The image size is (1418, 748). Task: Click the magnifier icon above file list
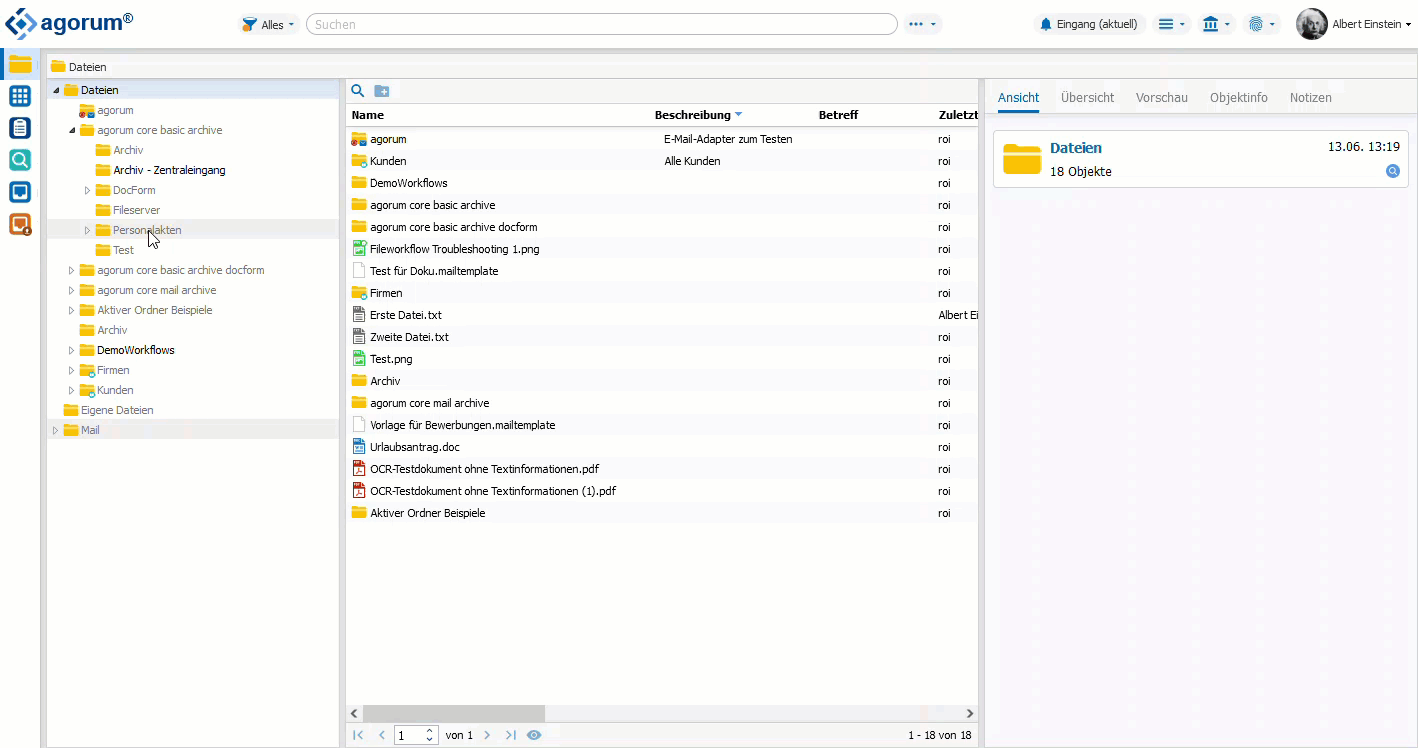pos(357,91)
